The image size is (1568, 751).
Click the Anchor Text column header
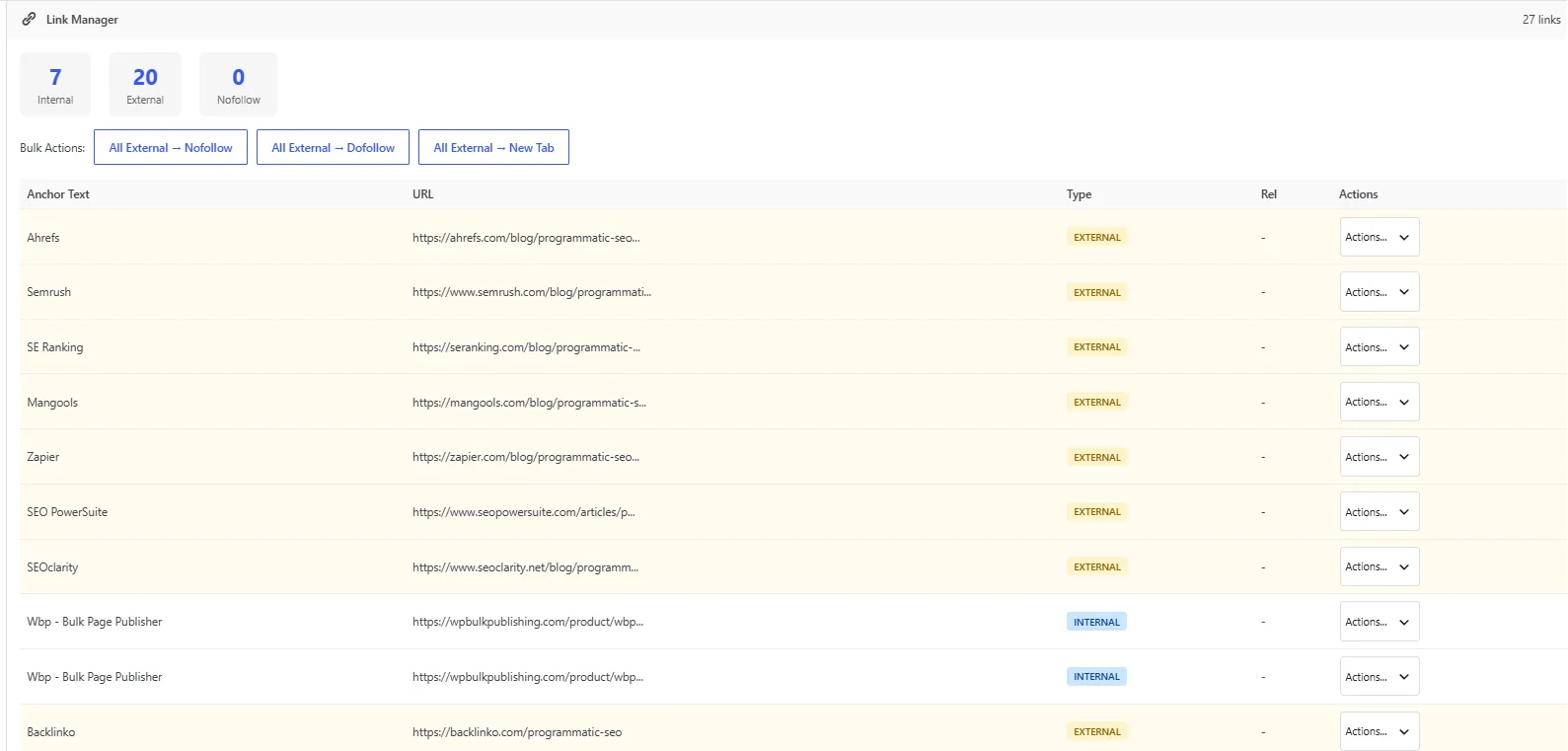pyautogui.click(x=58, y=194)
